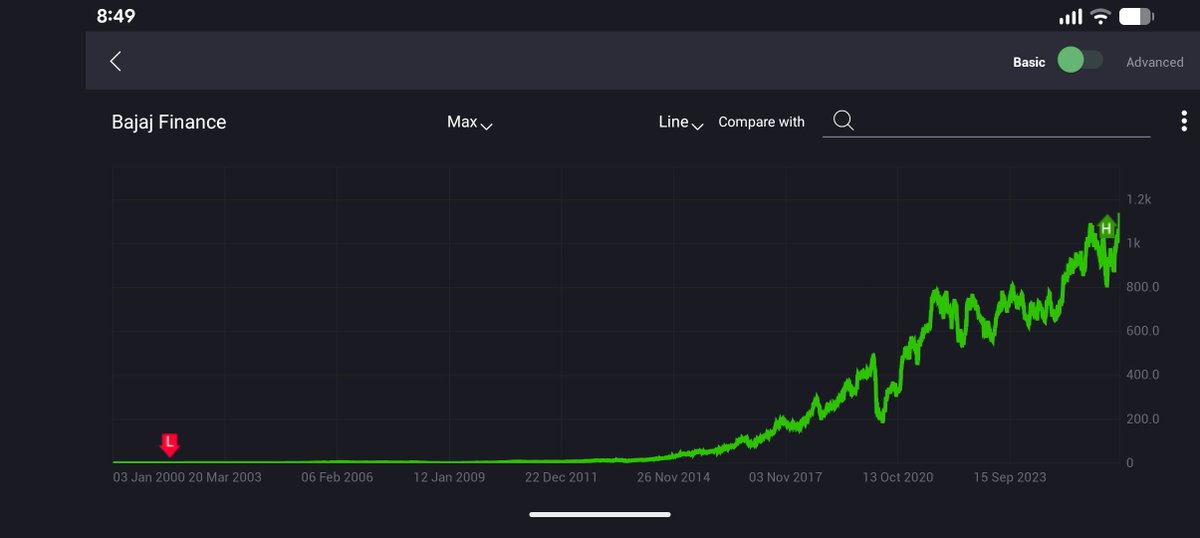
Task: Click the 26 Nov 2014 date label
Action: click(673, 477)
